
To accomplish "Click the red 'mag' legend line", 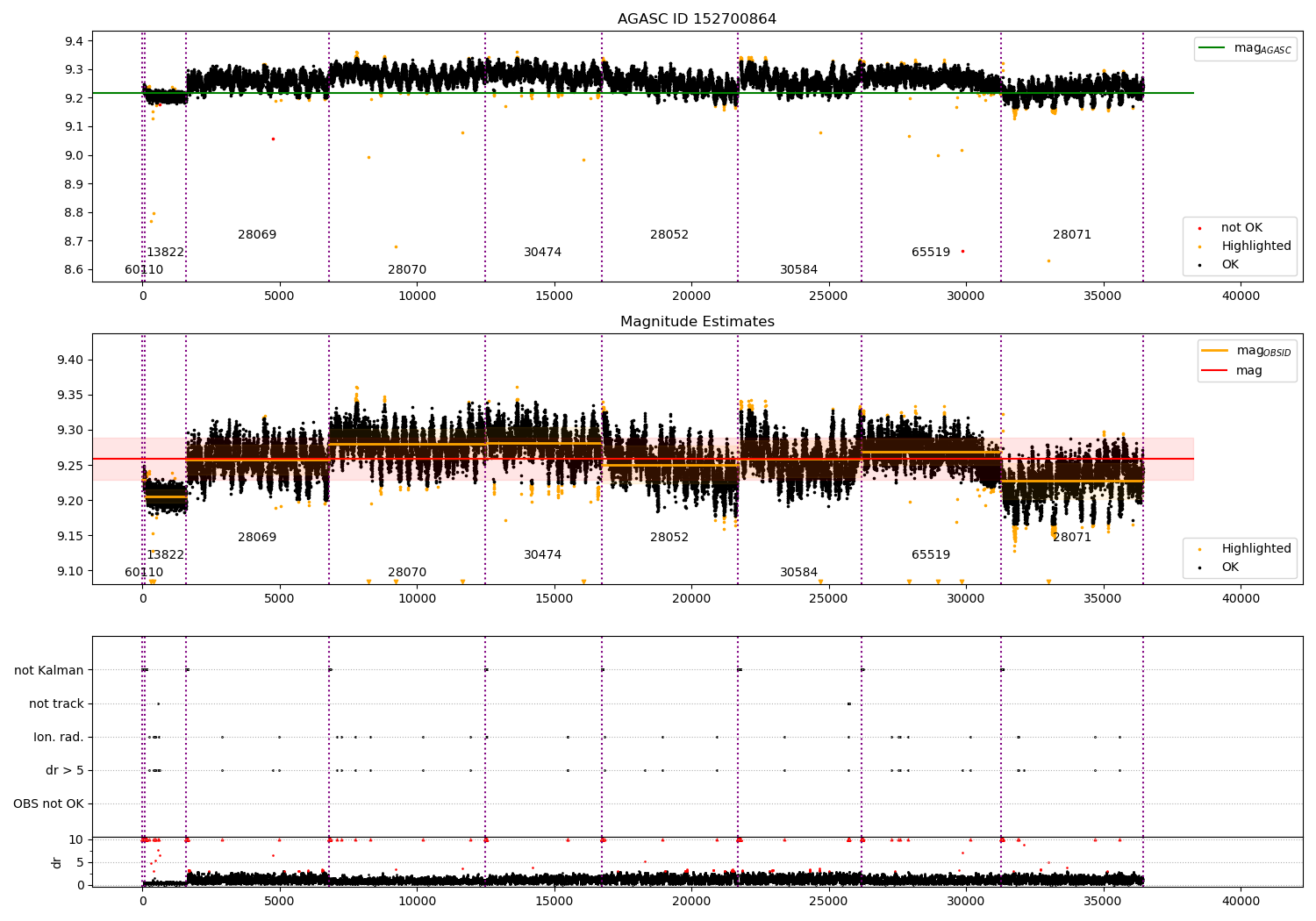I will [x=1214, y=371].
